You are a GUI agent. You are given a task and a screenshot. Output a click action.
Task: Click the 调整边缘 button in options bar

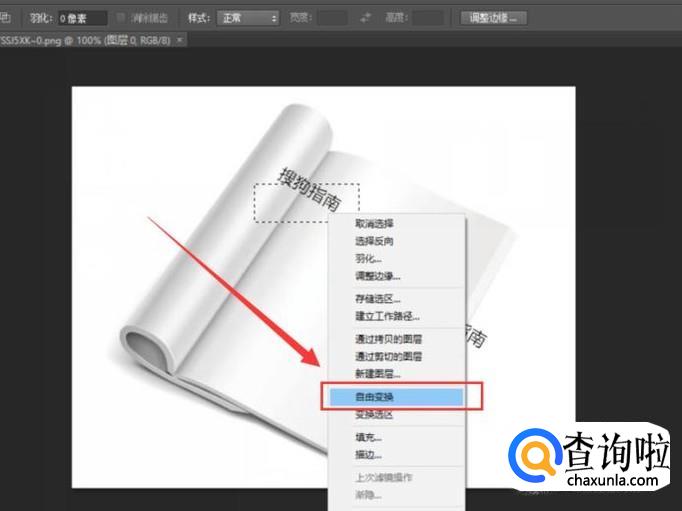(494, 18)
